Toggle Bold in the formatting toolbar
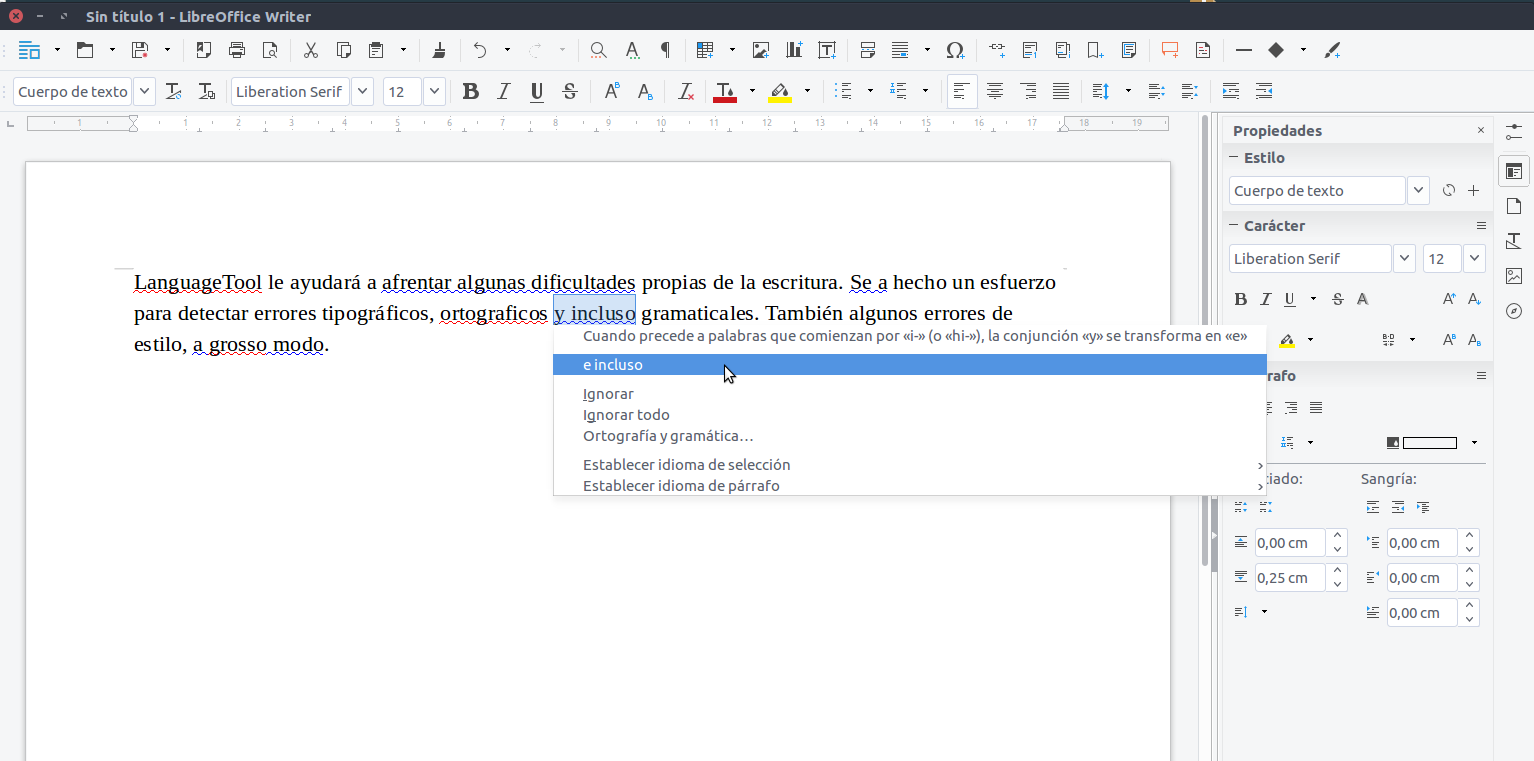1534x761 pixels. [x=470, y=92]
